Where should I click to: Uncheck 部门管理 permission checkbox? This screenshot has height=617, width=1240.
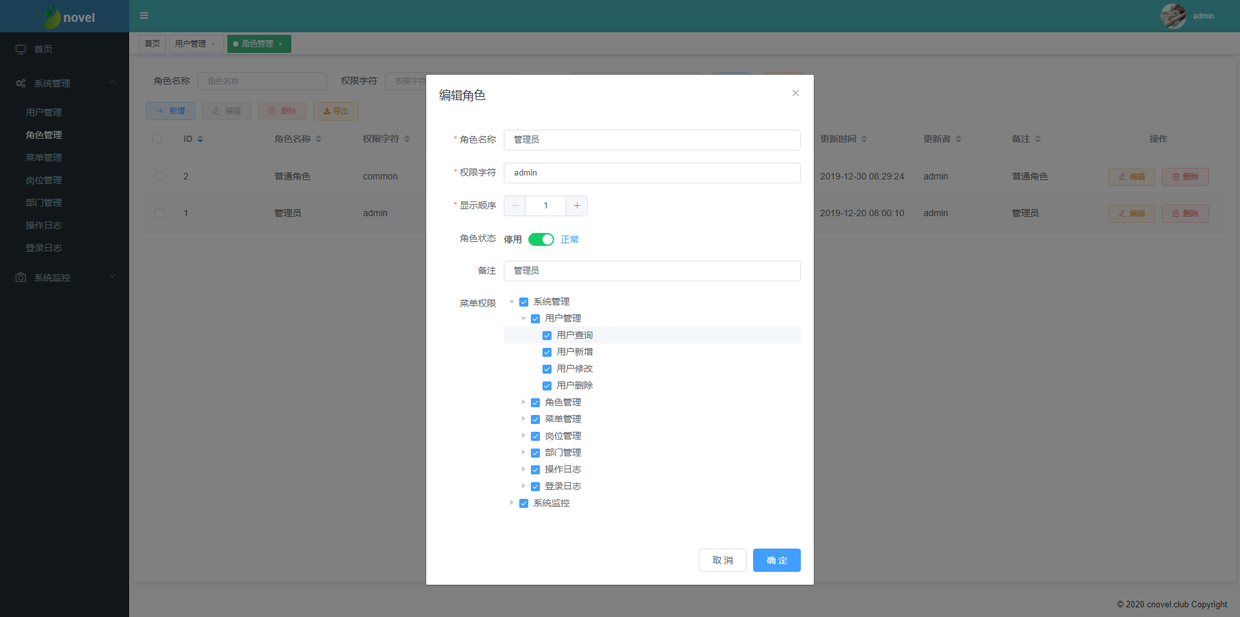tap(535, 453)
